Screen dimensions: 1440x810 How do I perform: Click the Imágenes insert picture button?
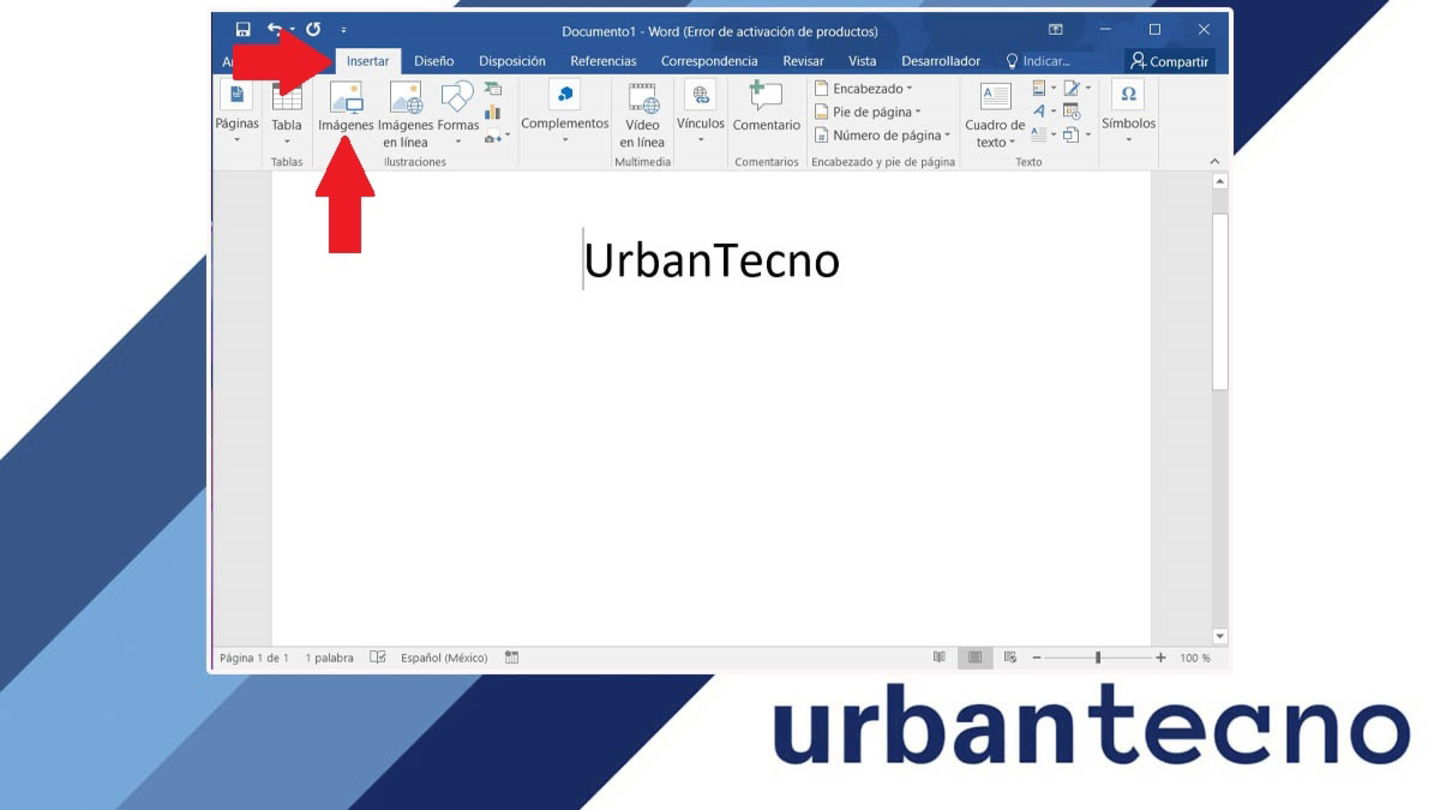point(346,108)
